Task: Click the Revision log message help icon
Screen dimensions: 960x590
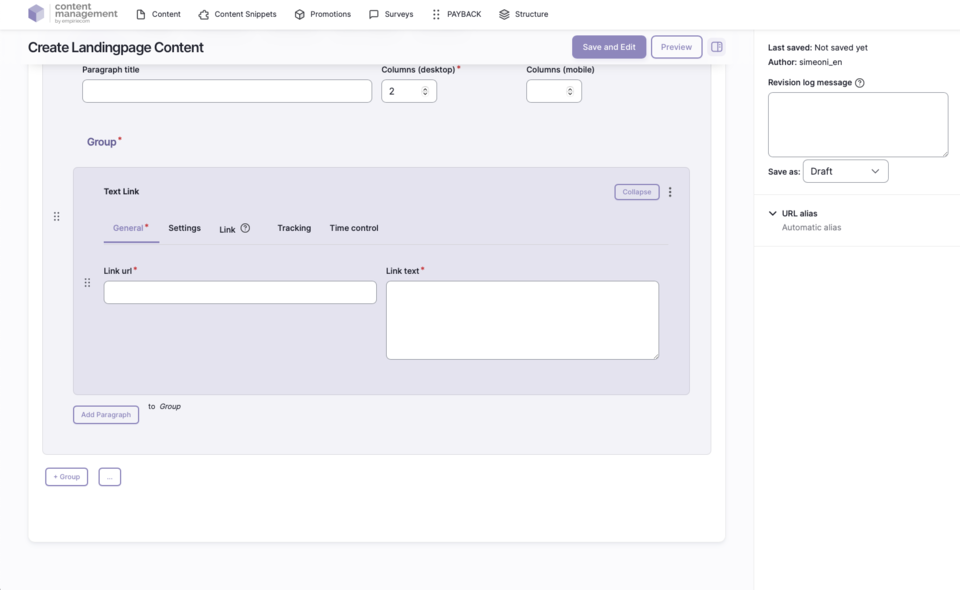Action: point(860,83)
